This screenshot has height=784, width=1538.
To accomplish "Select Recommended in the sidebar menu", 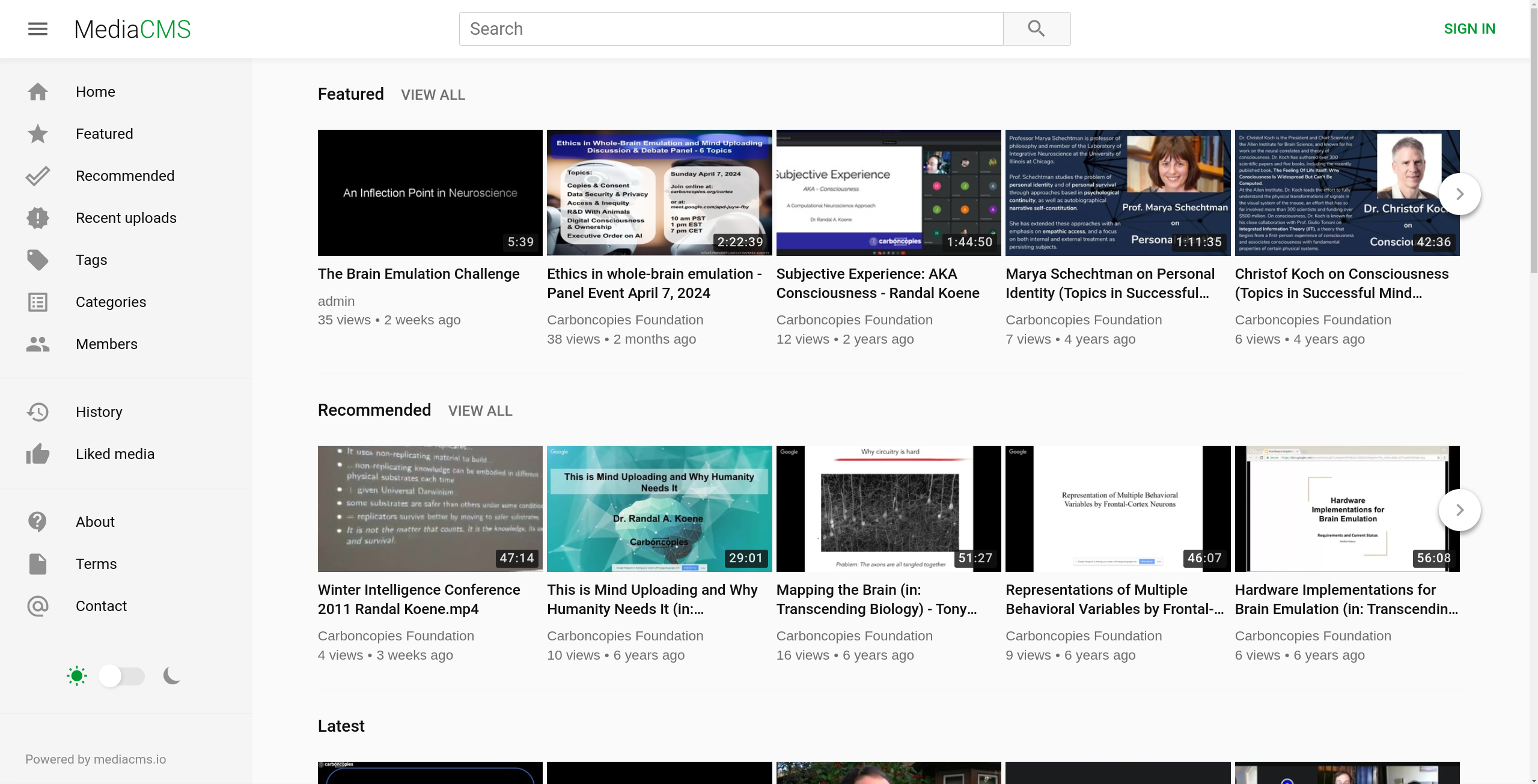I will coord(125,176).
